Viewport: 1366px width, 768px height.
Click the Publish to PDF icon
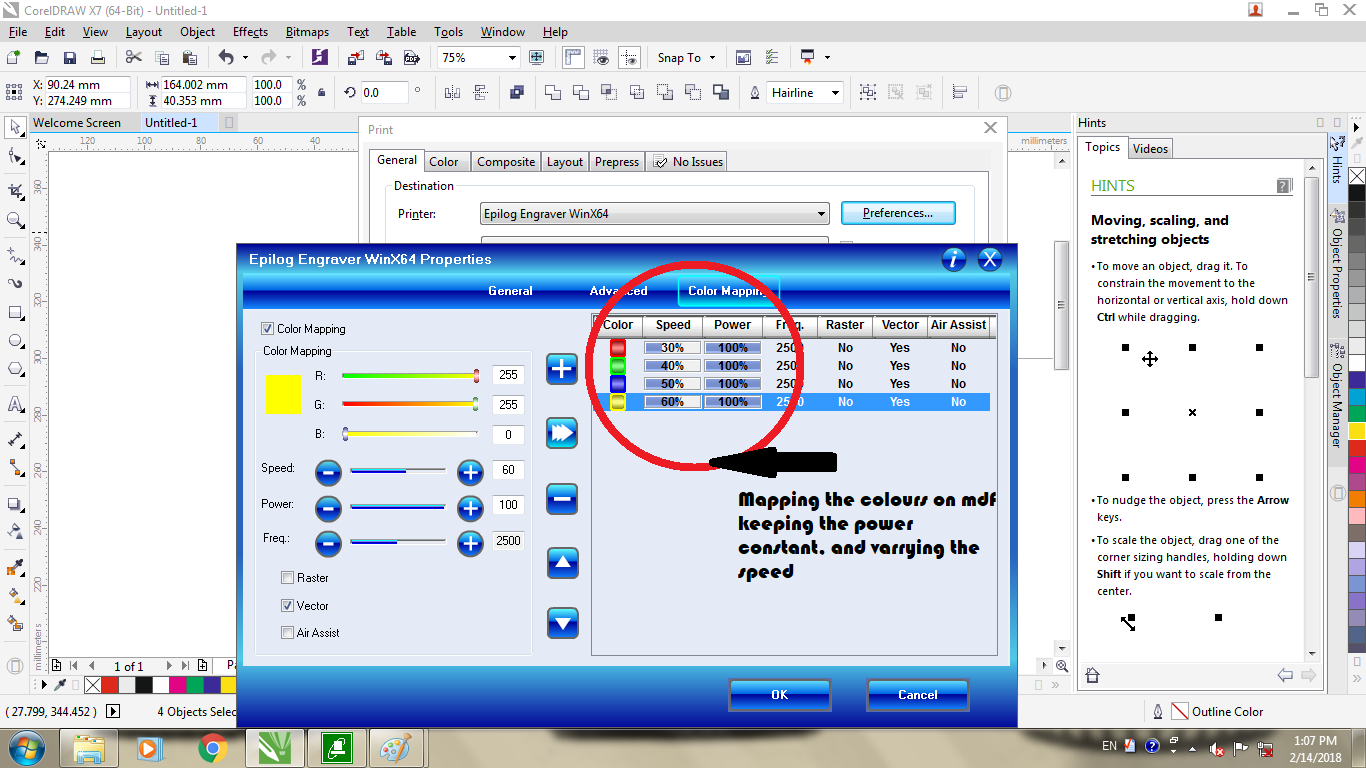(410, 58)
